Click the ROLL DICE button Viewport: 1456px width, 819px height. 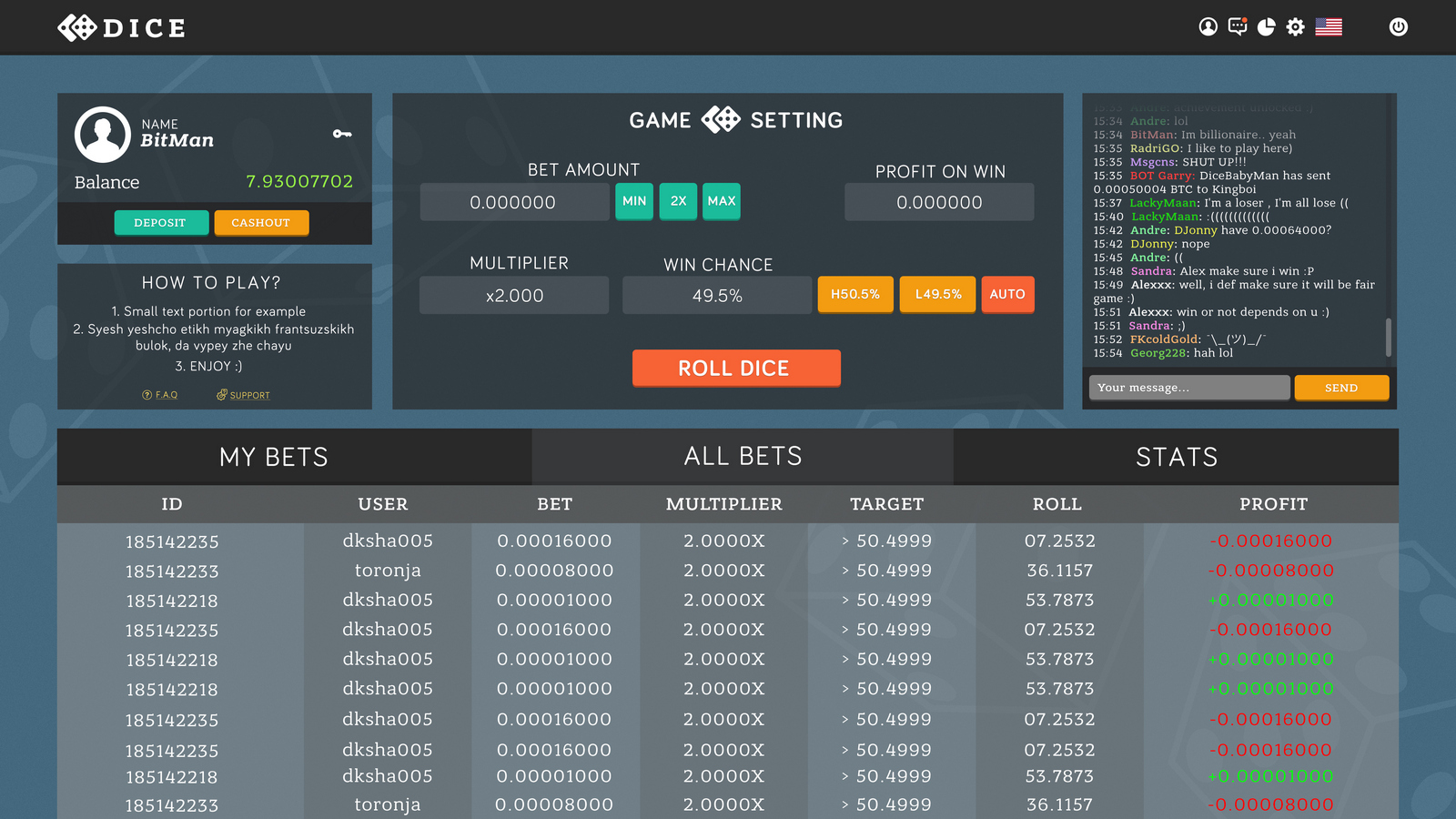(x=736, y=369)
